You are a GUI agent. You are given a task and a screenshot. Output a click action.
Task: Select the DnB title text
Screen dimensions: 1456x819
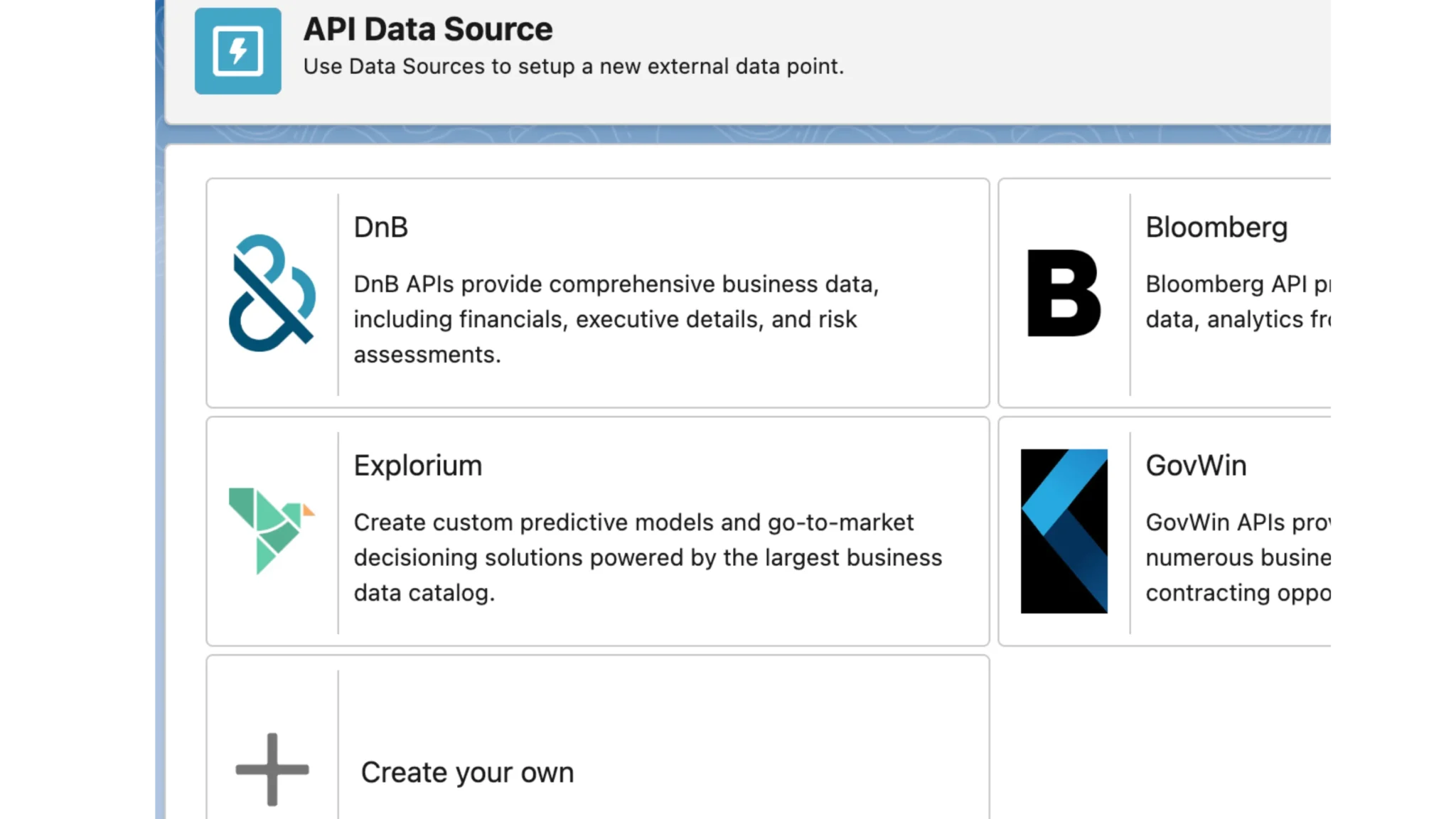tap(381, 227)
